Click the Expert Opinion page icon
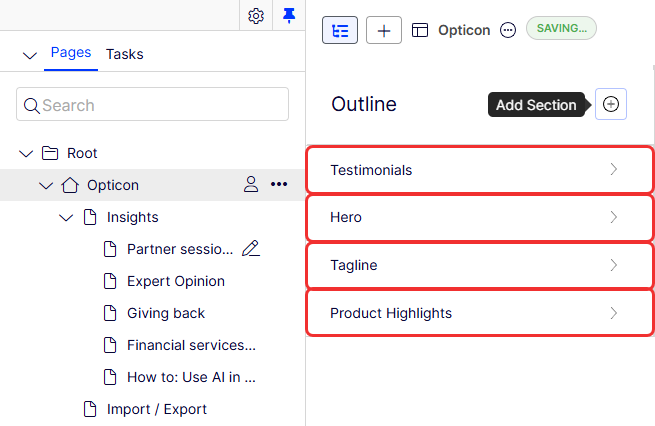This screenshot has width=655, height=426. [x=110, y=281]
